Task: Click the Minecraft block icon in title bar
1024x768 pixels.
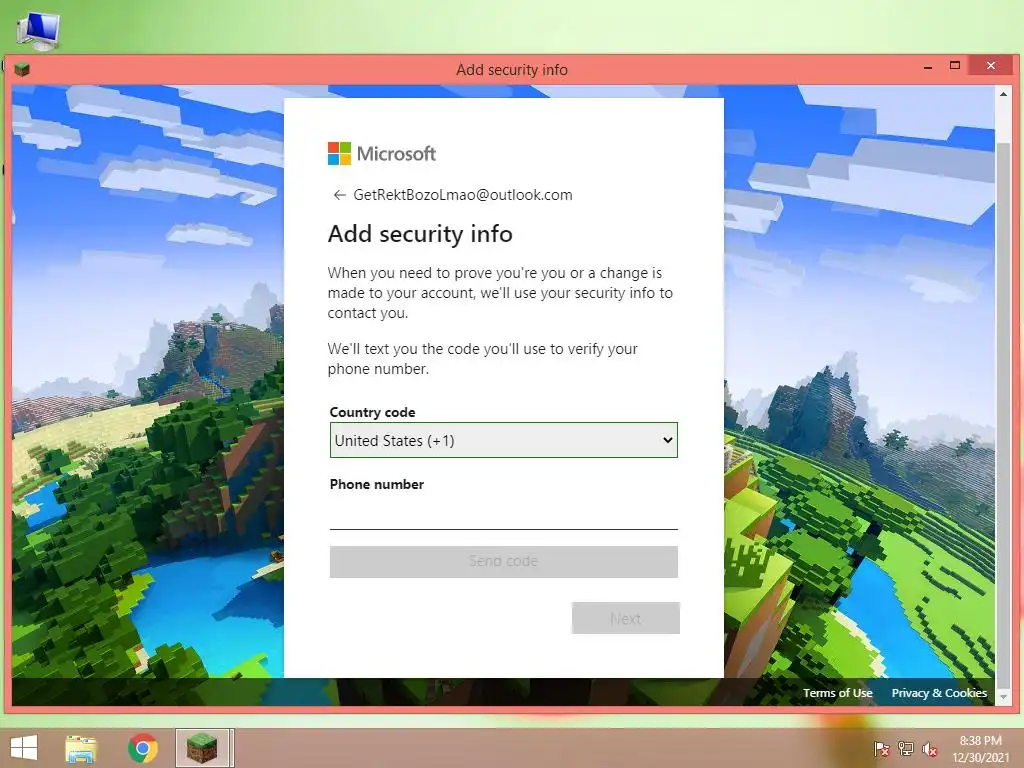Action: pos(22,69)
